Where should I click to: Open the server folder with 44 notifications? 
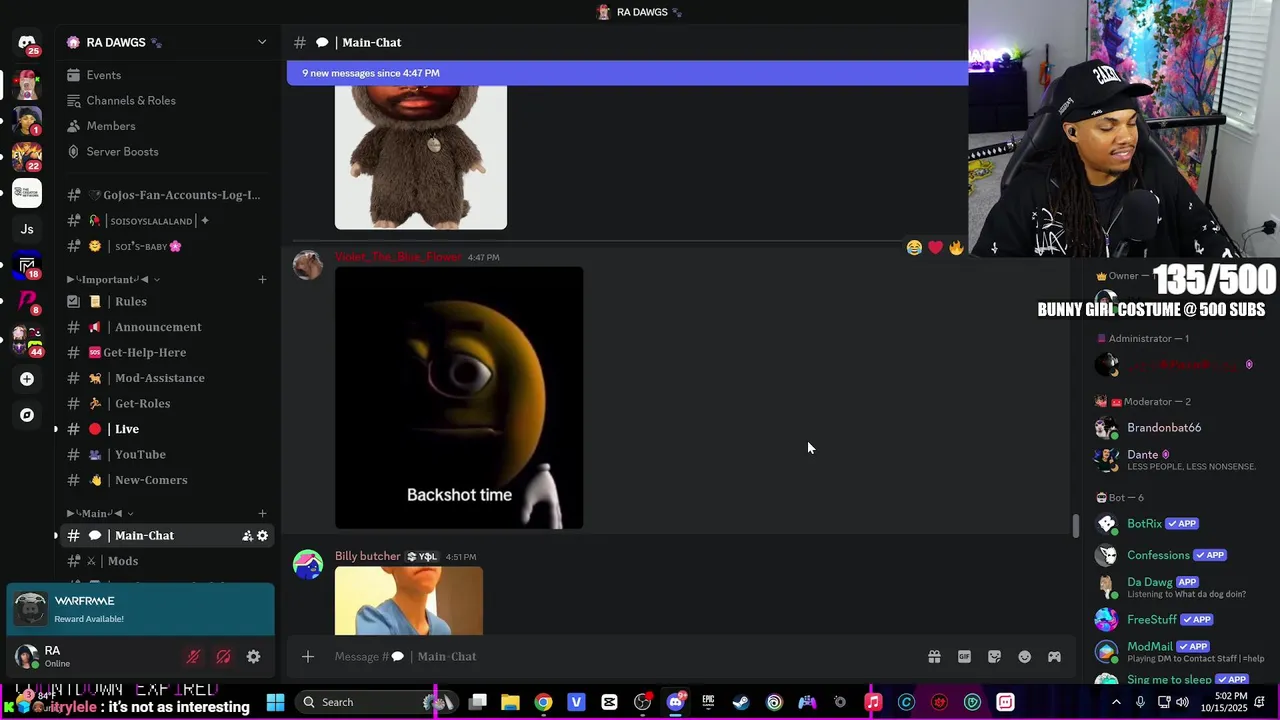click(x=27, y=340)
